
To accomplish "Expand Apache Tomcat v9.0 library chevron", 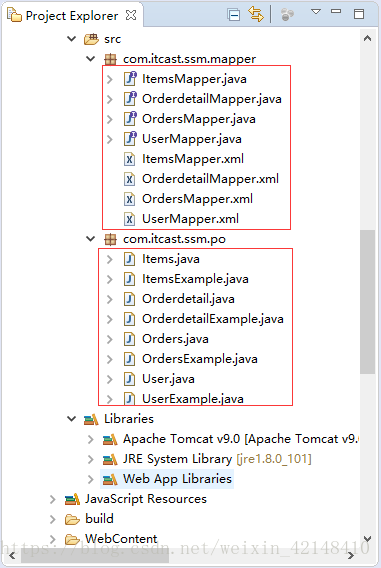I will pos(91,439).
